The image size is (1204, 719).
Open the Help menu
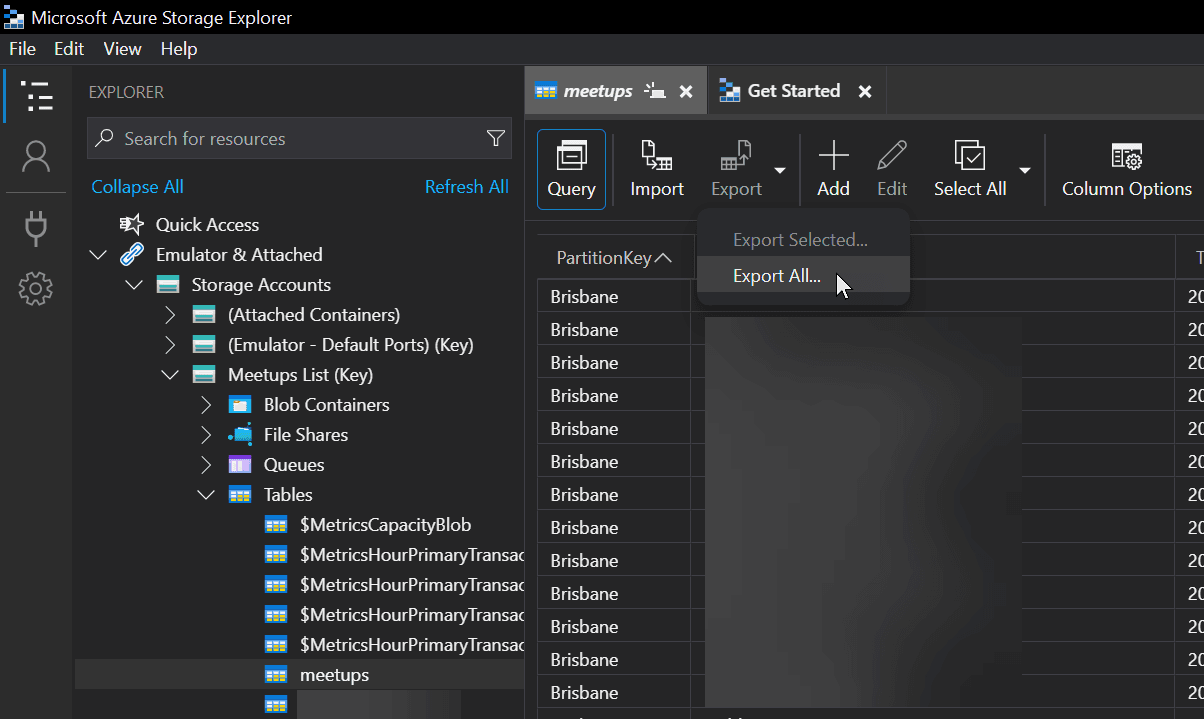pos(179,49)
